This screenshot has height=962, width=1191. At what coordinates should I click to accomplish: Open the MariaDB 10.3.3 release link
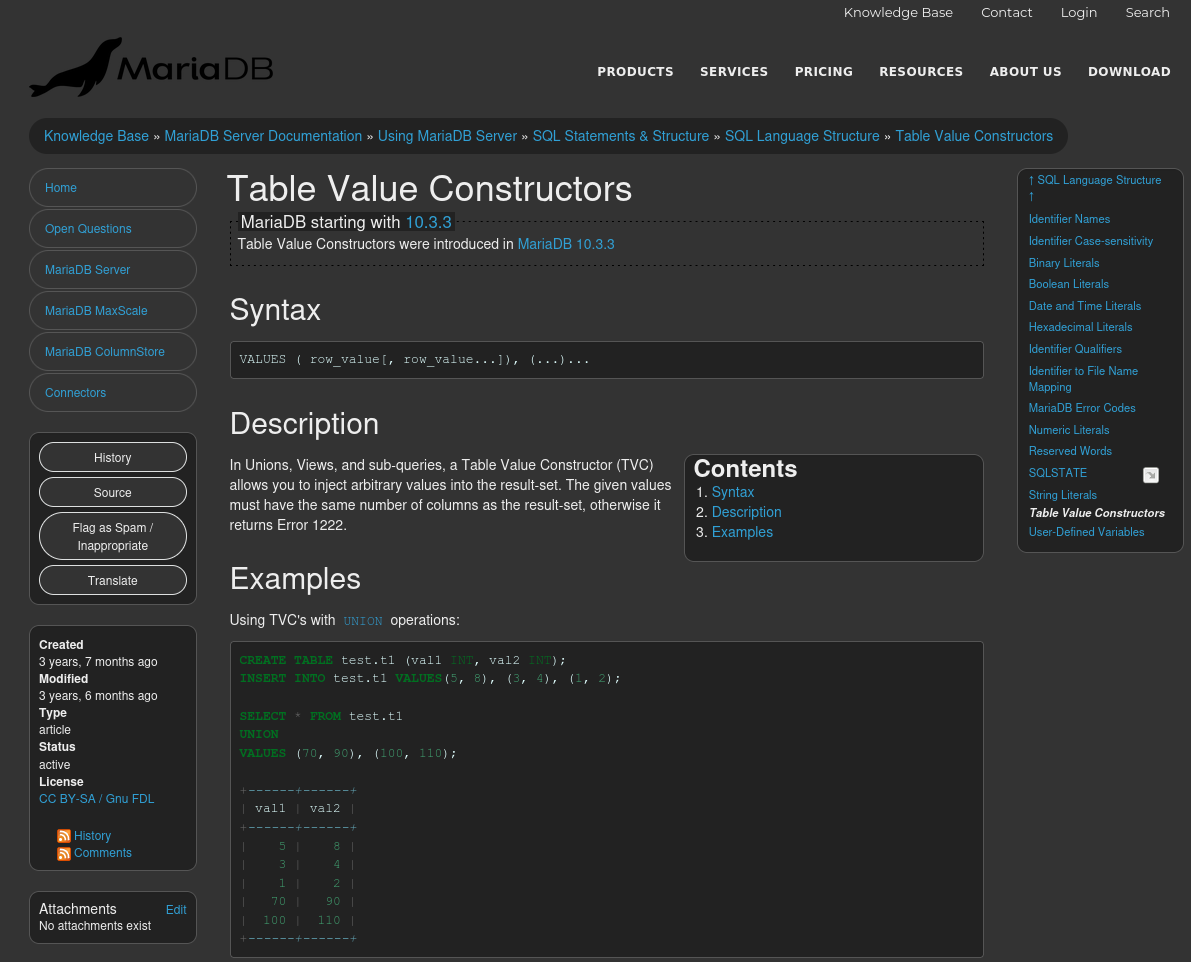566,244
